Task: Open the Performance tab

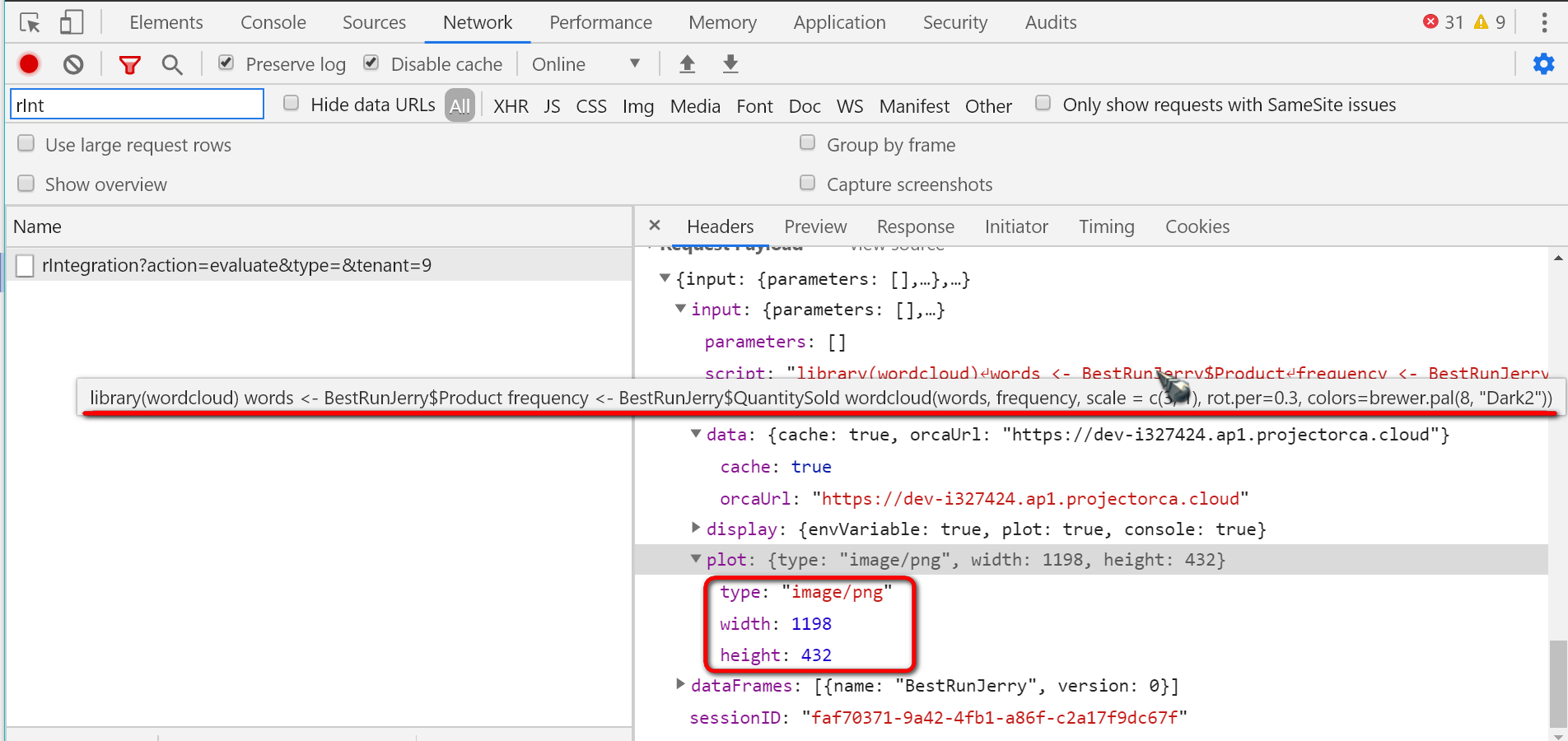Action: (x=601, y=22)
